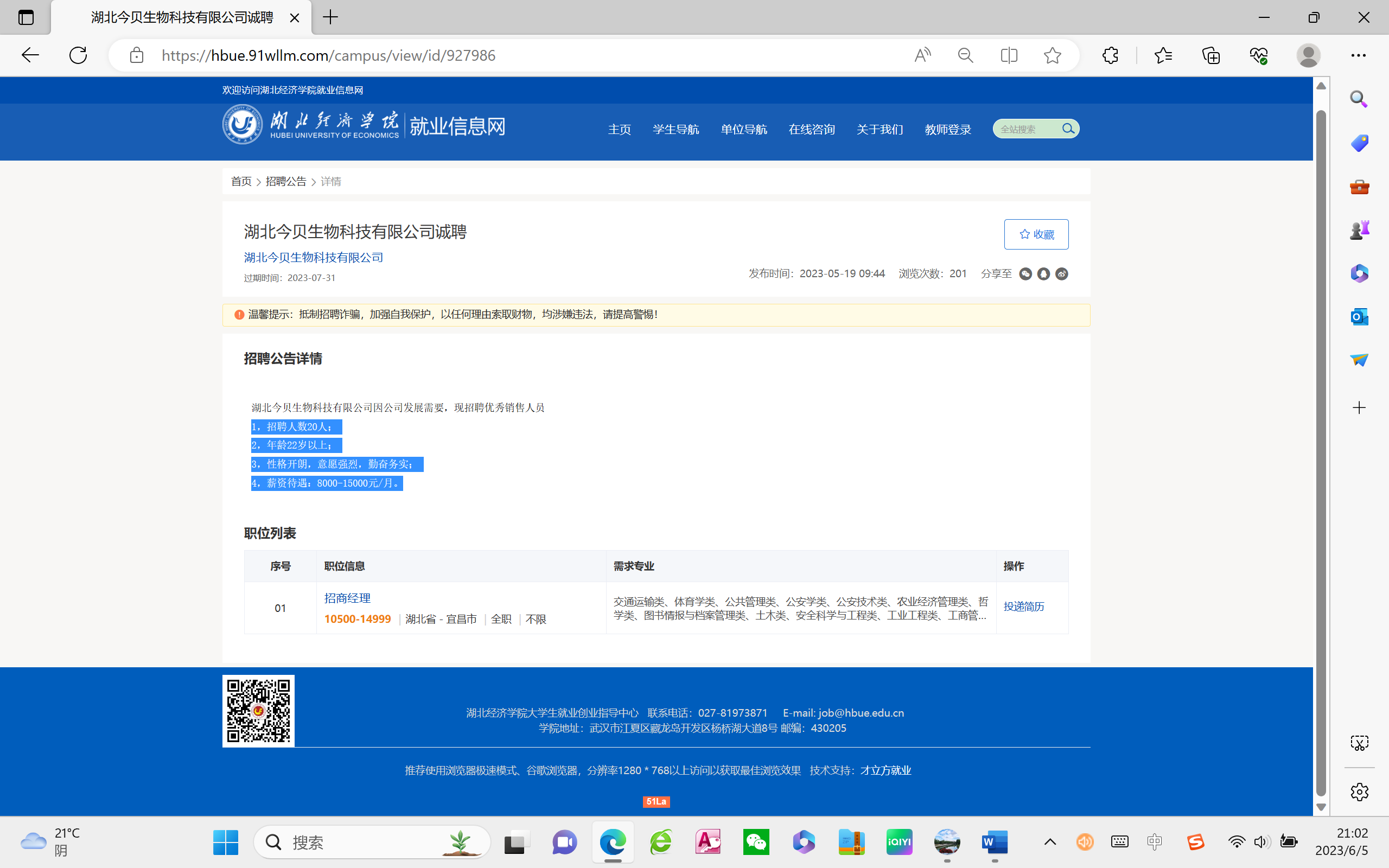Screen dimensions: 1389x868
Task: Click the WeChat share icon
Action: pos(1025,274)
